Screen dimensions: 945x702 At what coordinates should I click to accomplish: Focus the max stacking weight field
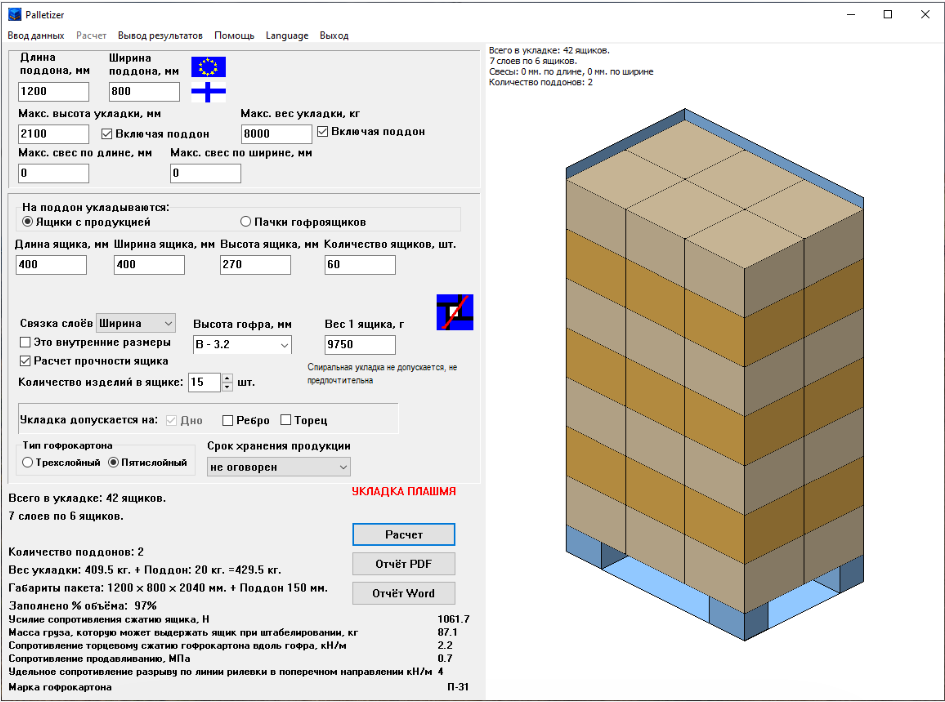pyautogui.click(x=277, y=134)
